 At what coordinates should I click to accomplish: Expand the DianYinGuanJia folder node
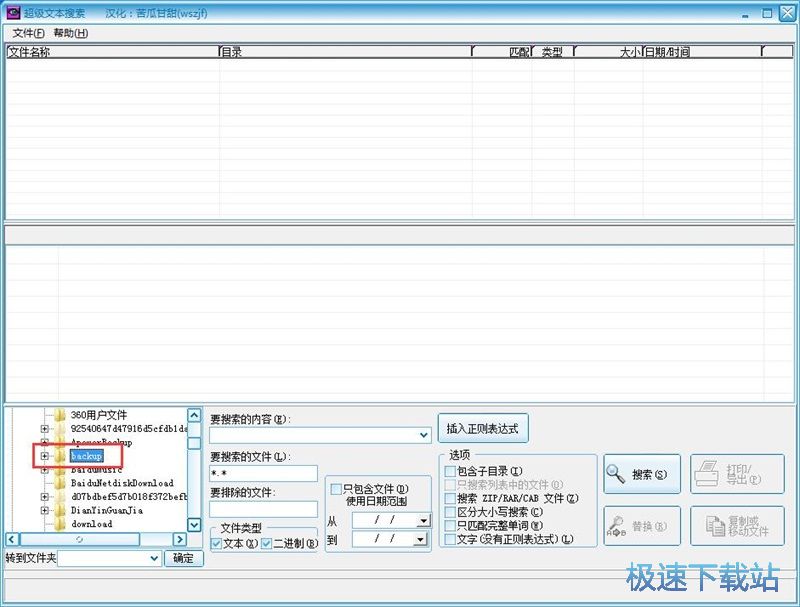(44, 510)
